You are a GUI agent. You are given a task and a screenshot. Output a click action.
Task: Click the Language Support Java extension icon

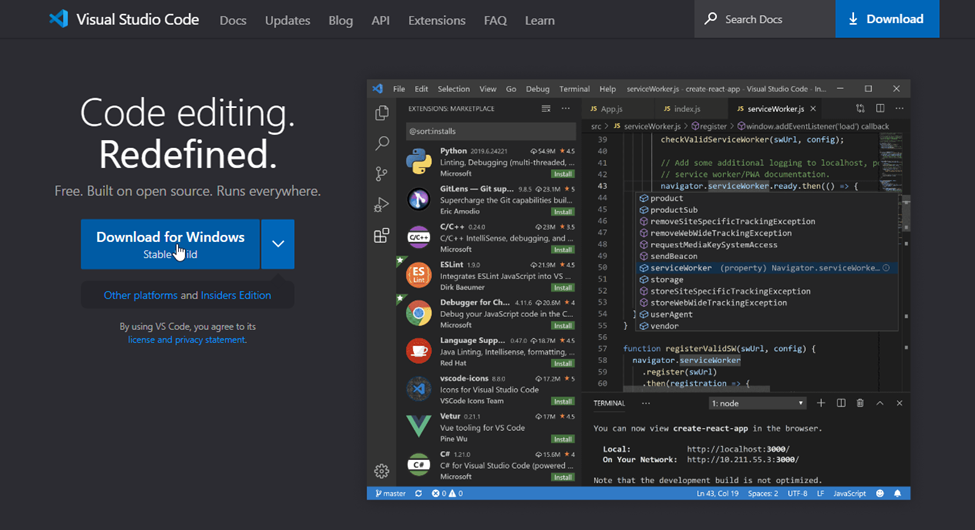[419, 351]
